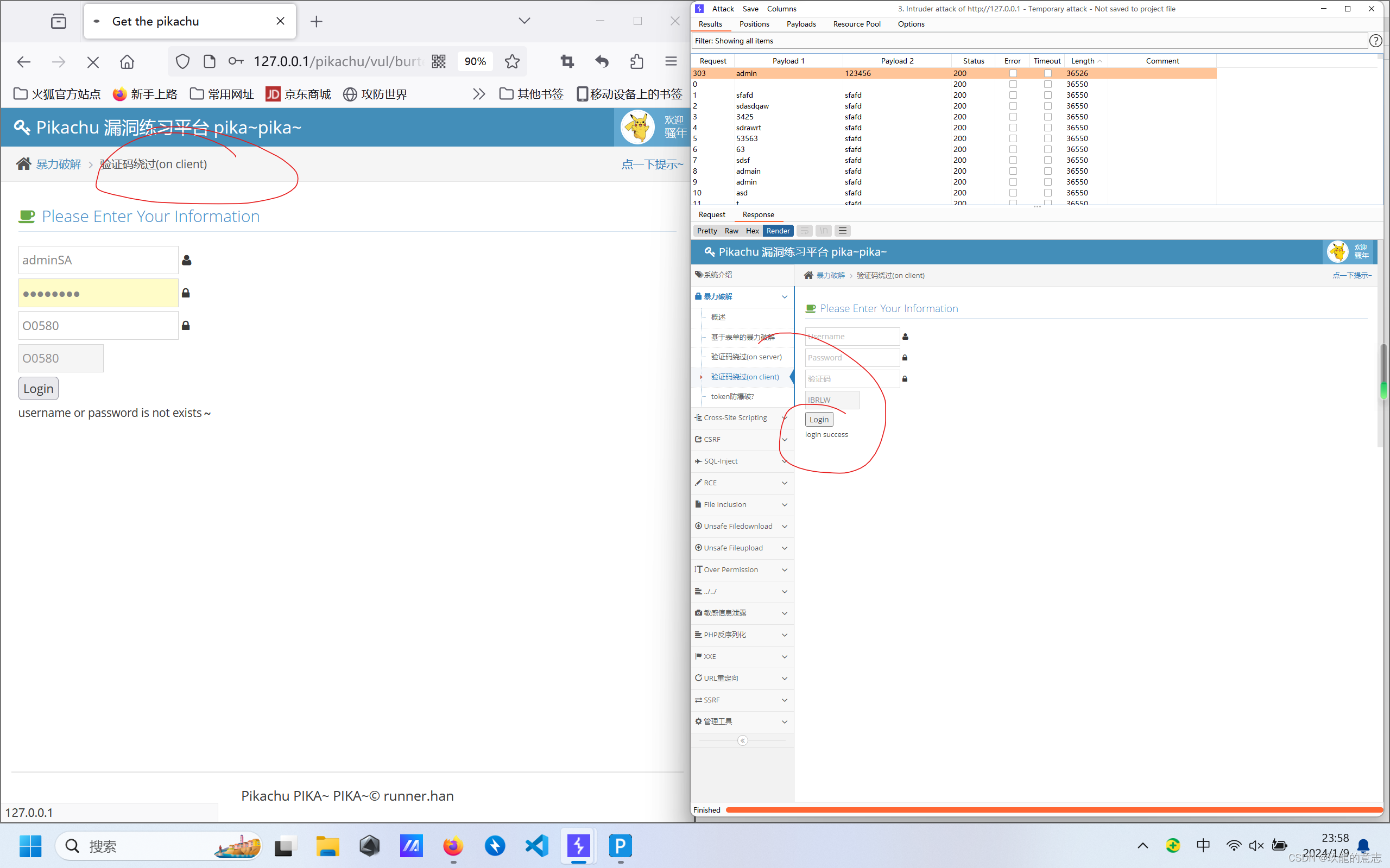Select the Payloads tab in Intruder
1390x868 pixels.
800,23
